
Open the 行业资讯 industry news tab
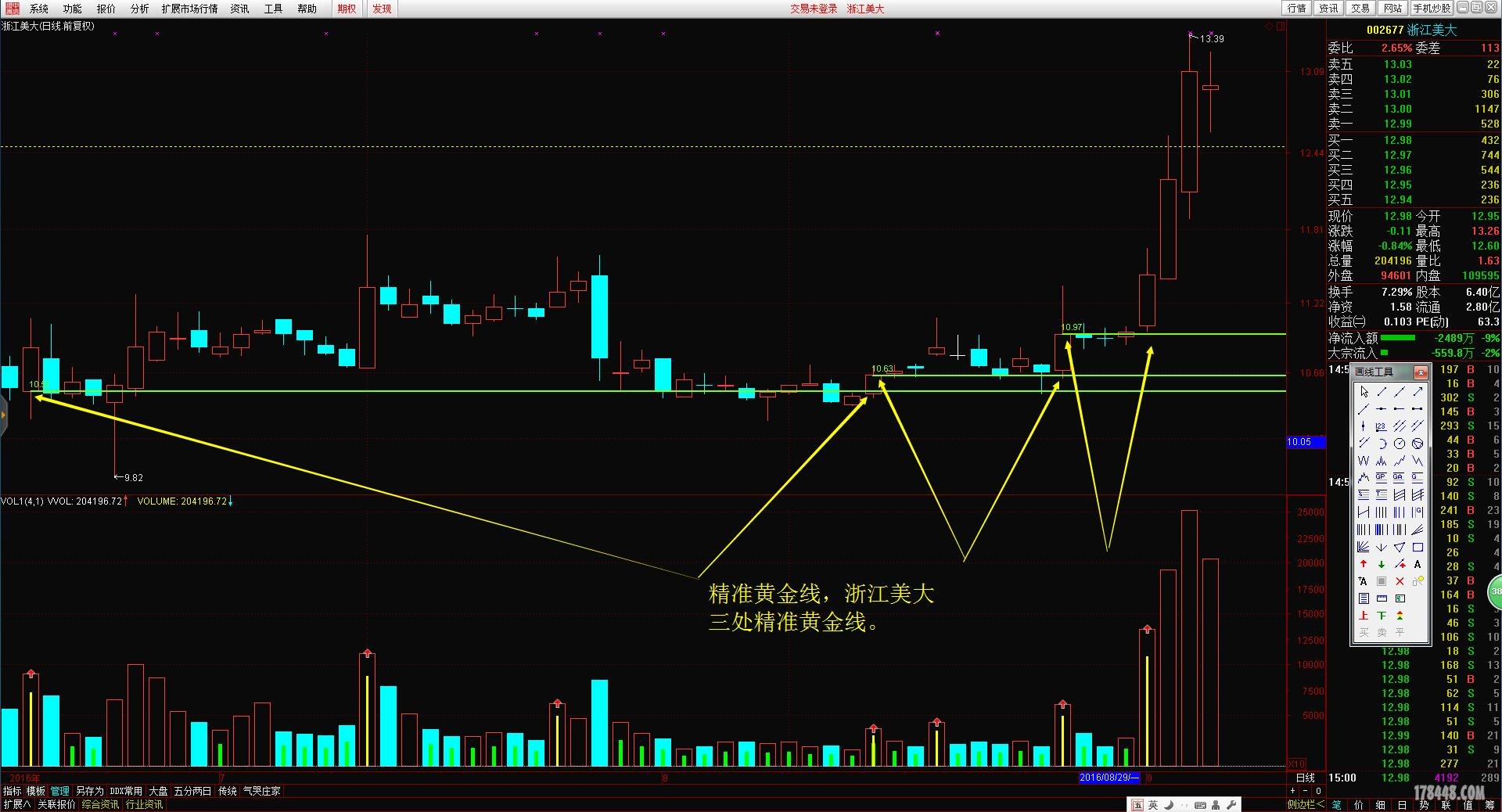coord(144,804)
